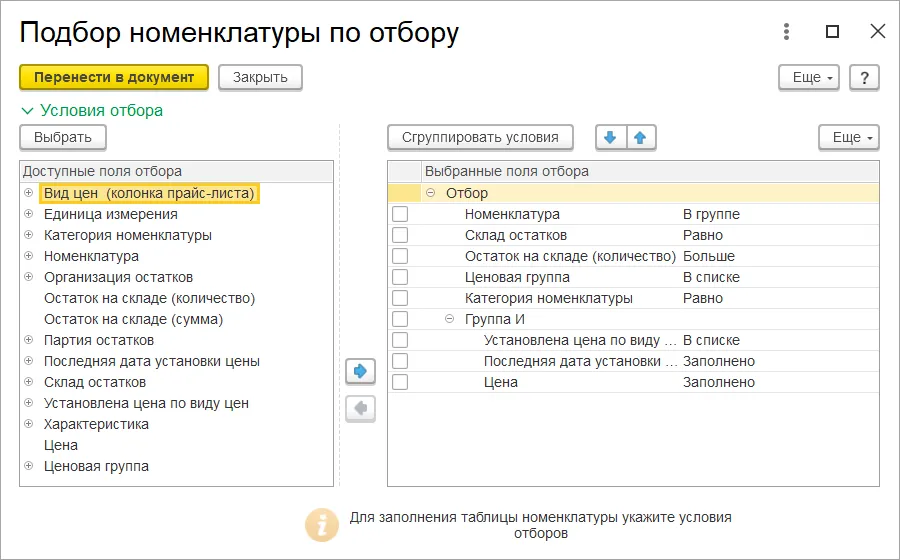
Task: Check the Ценовая группа condition checkbox
Action: pyautogui.click(x=400, y=277)
